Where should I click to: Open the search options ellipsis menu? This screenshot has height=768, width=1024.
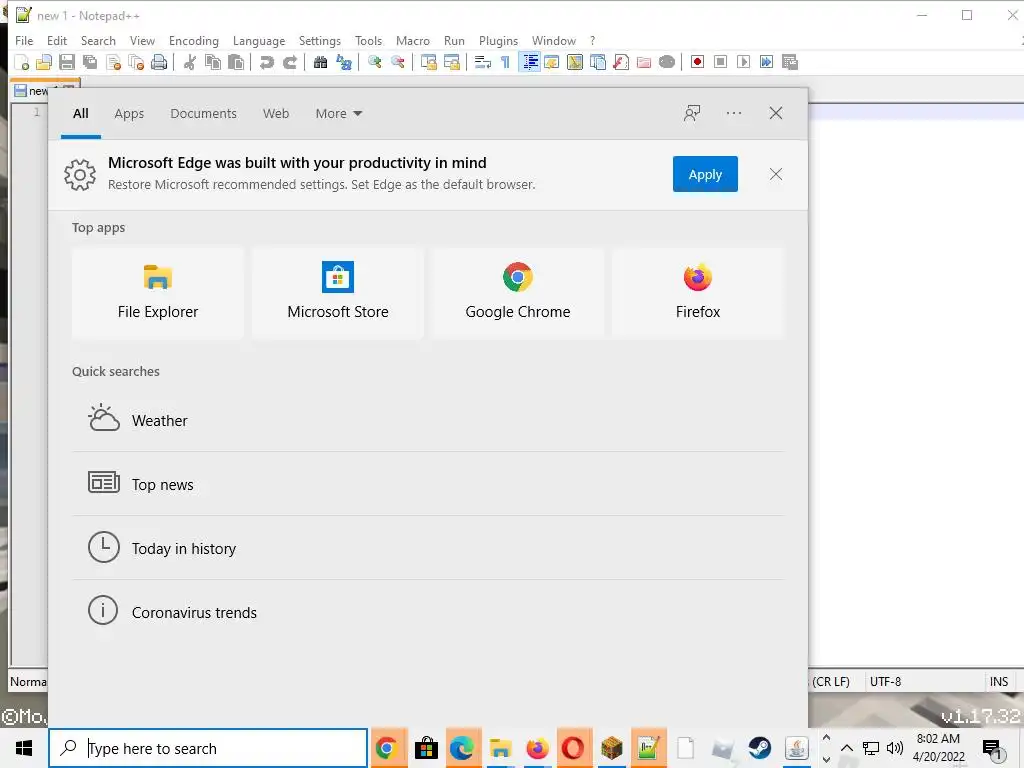pos(733,113)
